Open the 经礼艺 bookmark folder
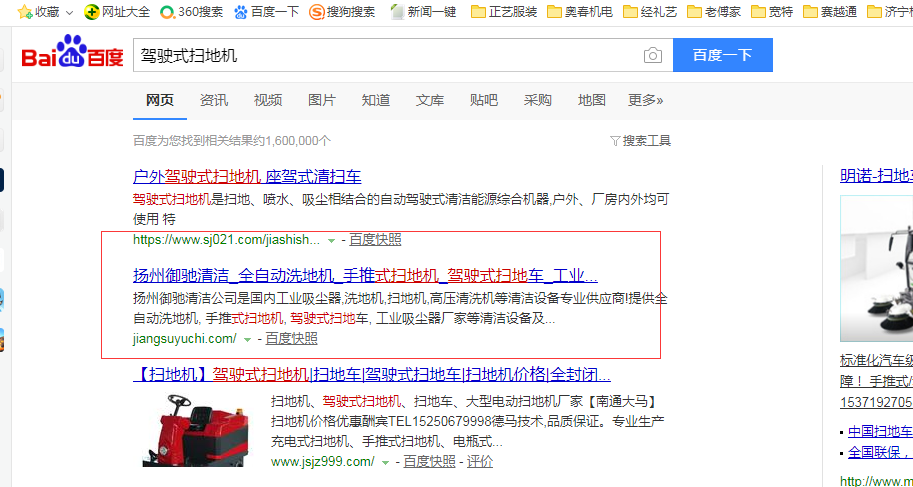Viewport: 913px width, 487px height. (x=650, y=12)
